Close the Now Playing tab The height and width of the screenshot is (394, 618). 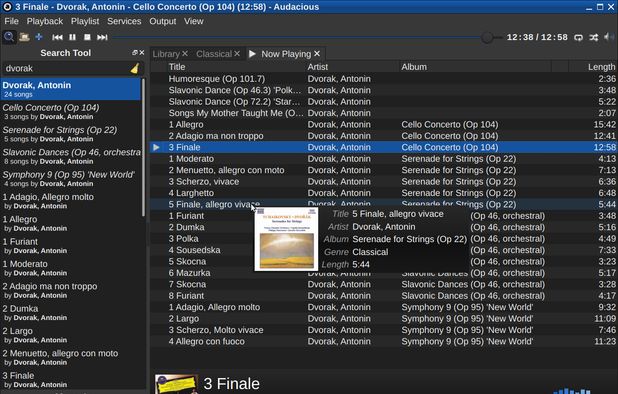click(317, 54)
